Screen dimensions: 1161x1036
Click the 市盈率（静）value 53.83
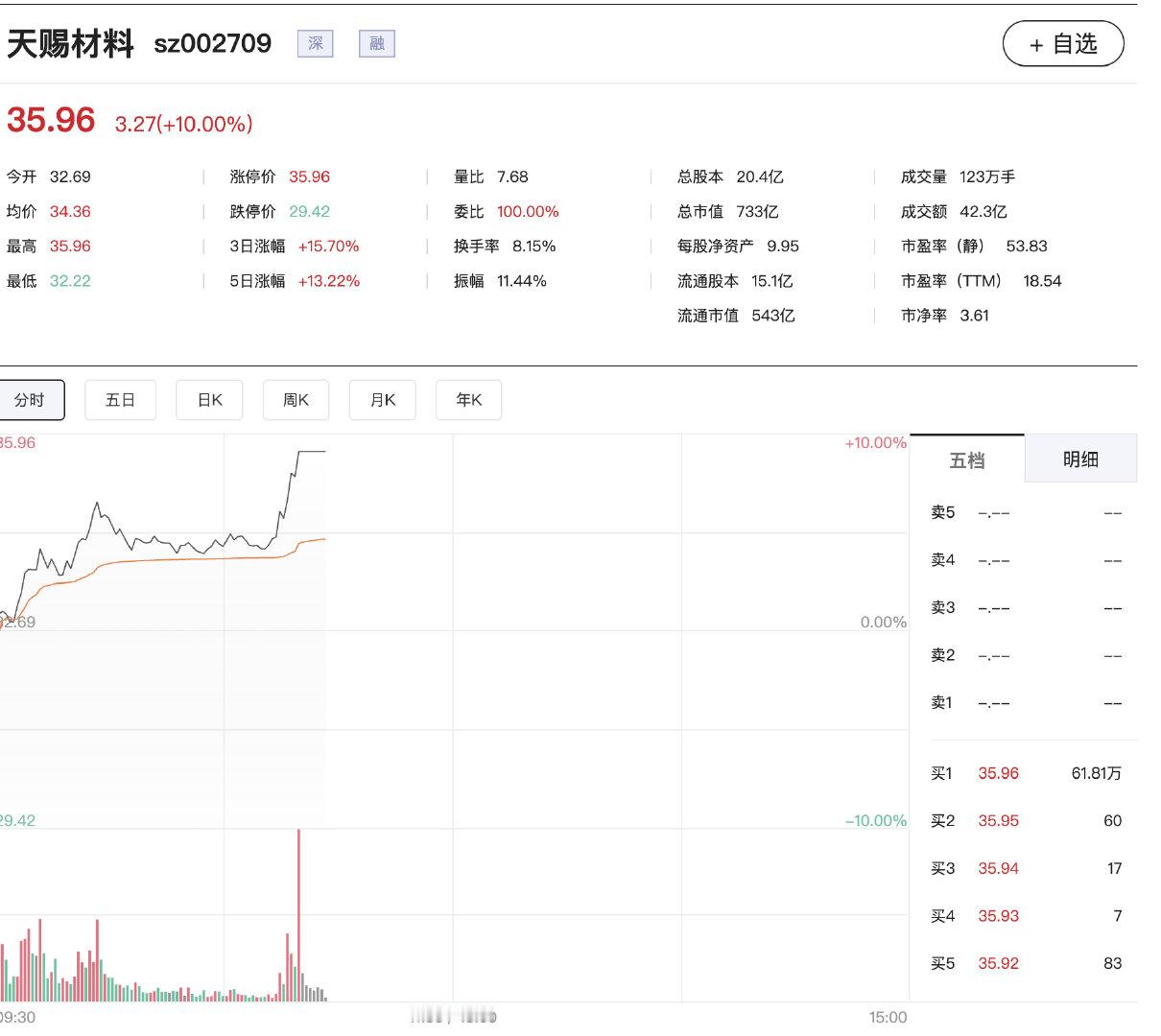[1027, 247]
